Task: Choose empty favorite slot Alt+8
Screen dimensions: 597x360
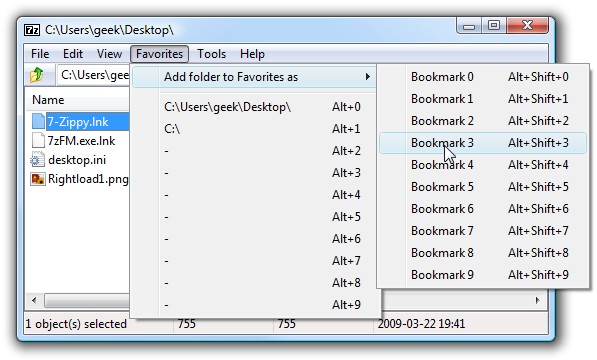Action: (254, 283)
